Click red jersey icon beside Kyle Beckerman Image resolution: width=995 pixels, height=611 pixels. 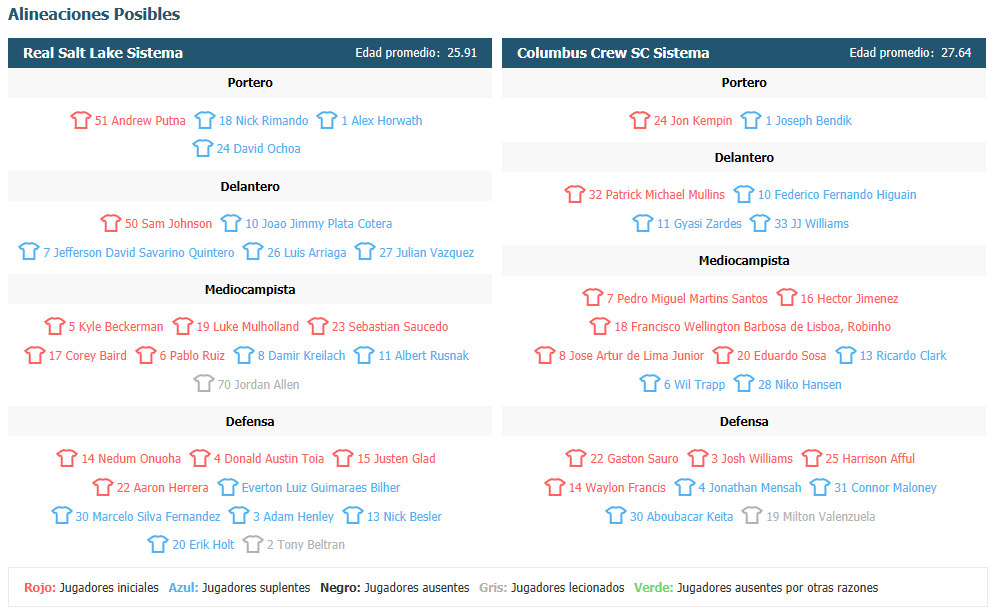55,326
